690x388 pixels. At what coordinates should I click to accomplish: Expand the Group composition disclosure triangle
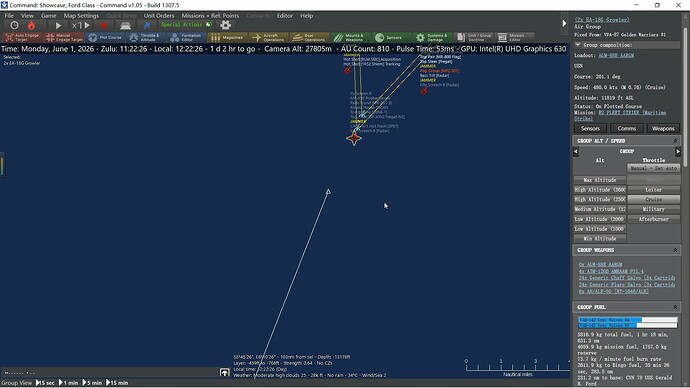[578, 45]
